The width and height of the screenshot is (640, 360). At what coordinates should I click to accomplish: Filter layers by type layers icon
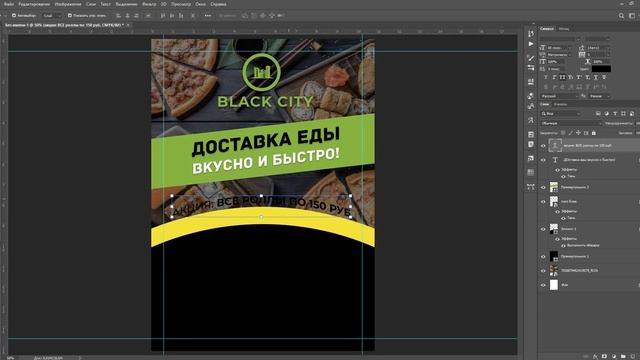coord(615,113)
